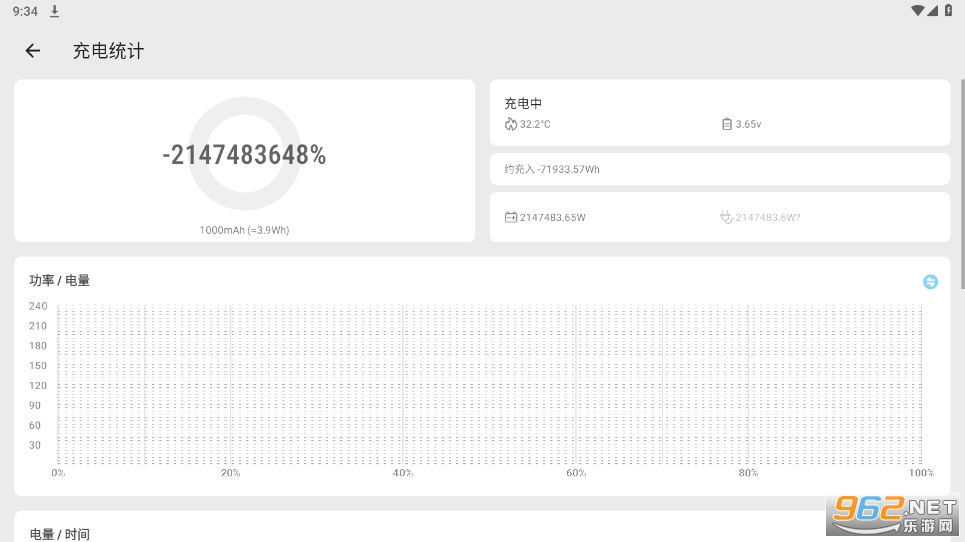Click the 3.65v voltage reading
The width and height of the screenshot is (965, 542).
[x=749, y=124]
